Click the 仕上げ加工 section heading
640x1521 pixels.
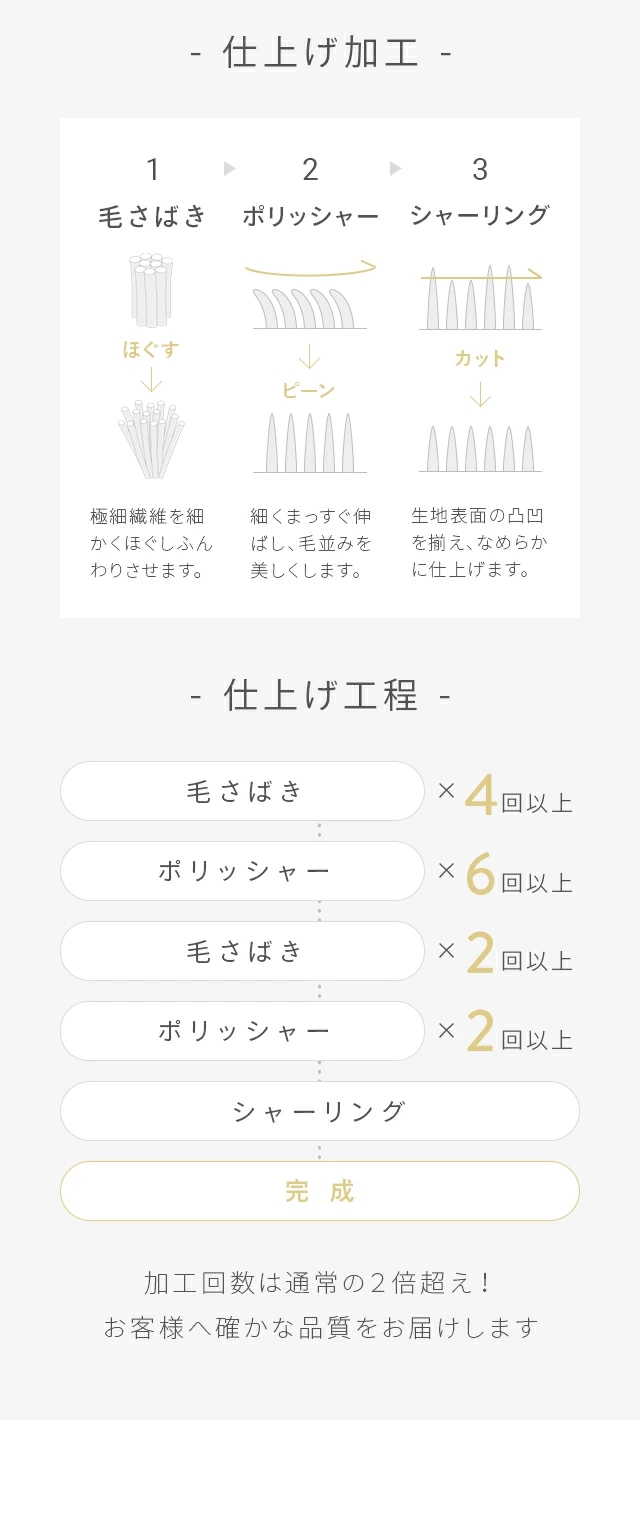tap(320, 53)
